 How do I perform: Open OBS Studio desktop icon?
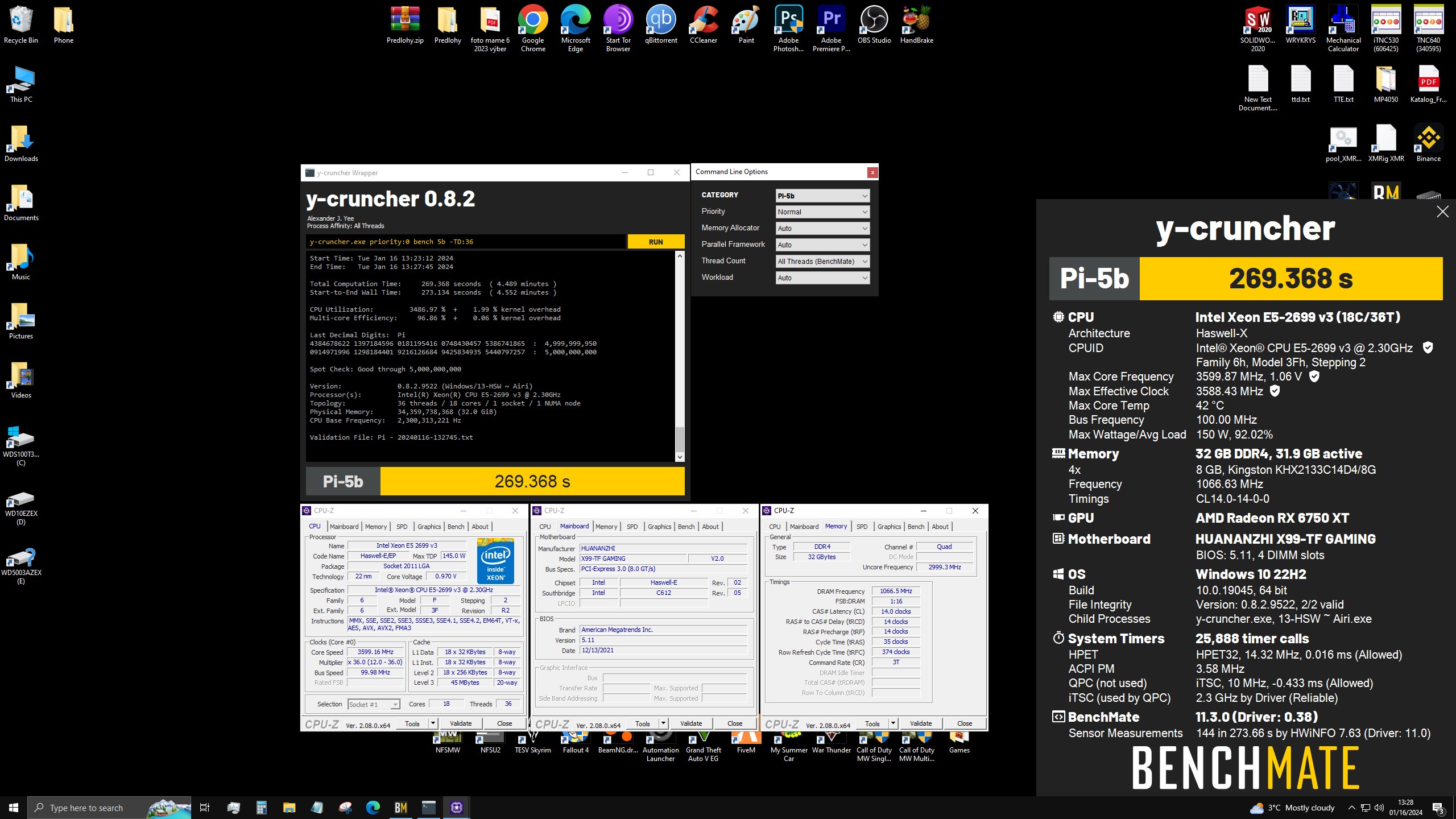(874, 25)
